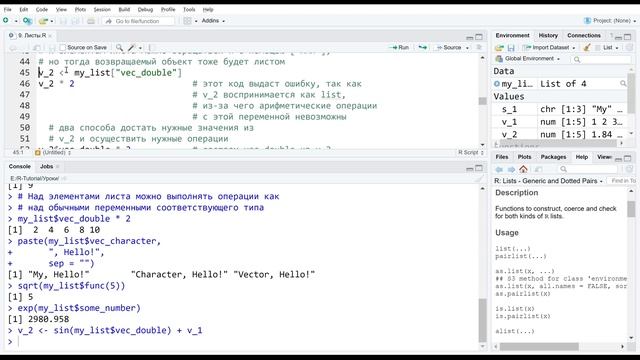This screenshot has width=640, height=360.
Task: Open the Import Dataset dropdown
Action: click(549, 48)
